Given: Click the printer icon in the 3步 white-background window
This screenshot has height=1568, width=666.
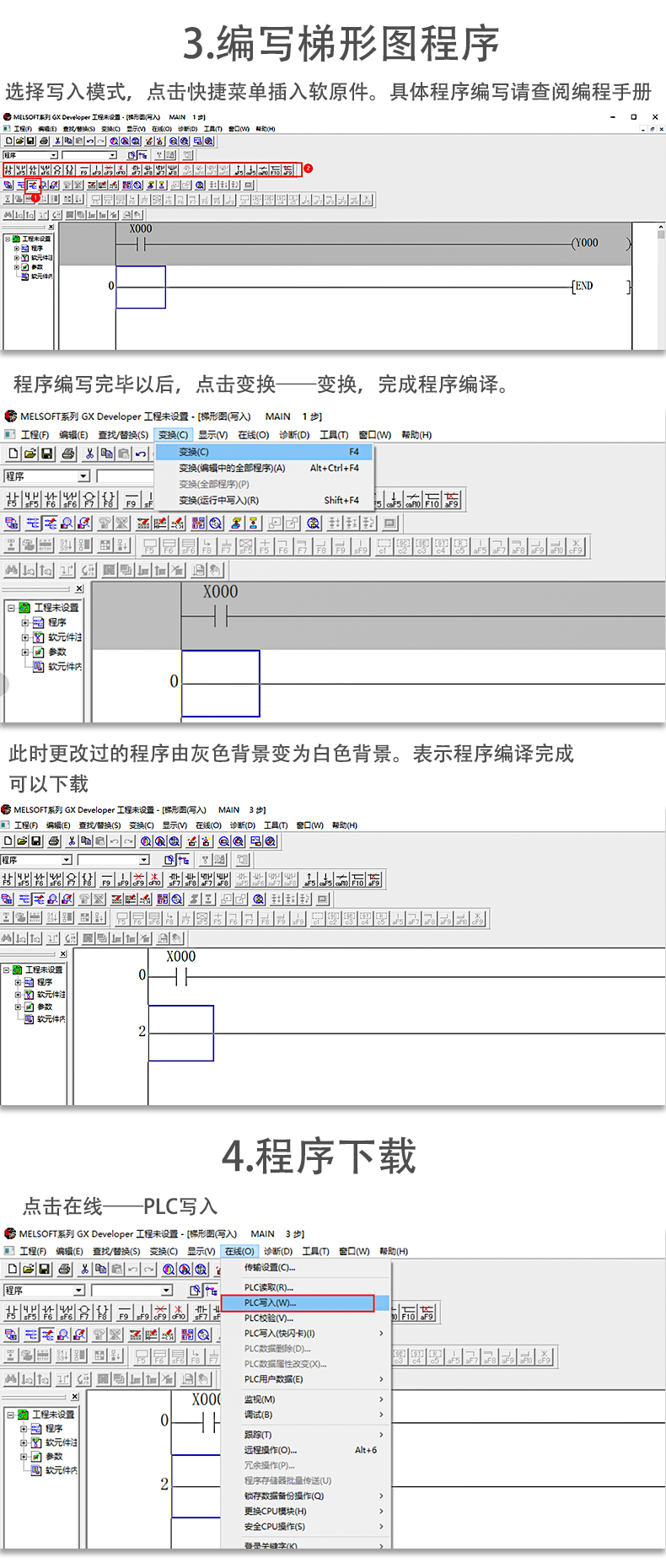Looking at the screenshot, I should (54, 840).
